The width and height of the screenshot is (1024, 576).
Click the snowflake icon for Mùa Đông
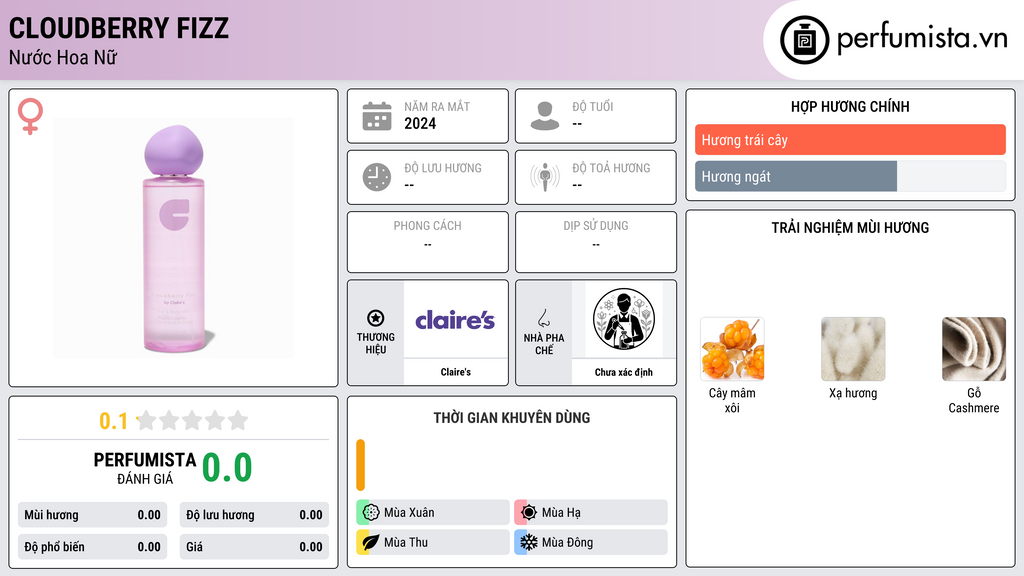coord(529,542)
